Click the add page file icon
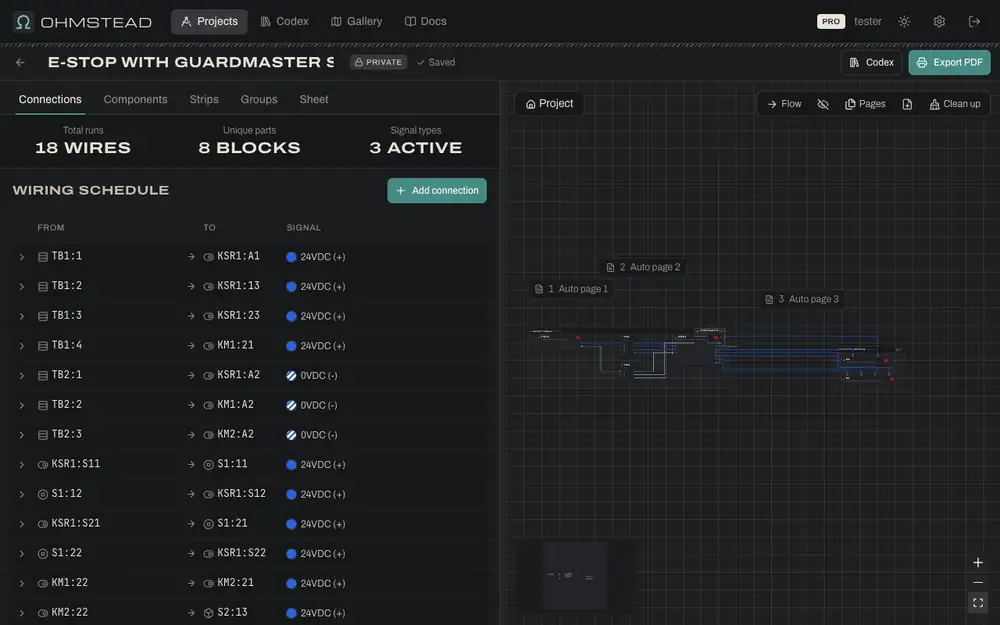 (907, 104)
